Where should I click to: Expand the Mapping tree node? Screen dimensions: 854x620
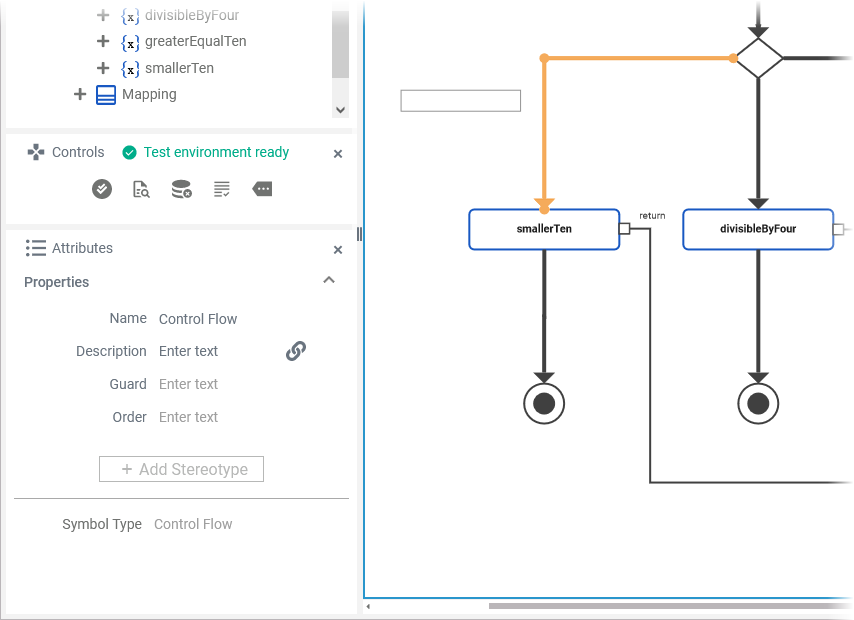[80, 94]
